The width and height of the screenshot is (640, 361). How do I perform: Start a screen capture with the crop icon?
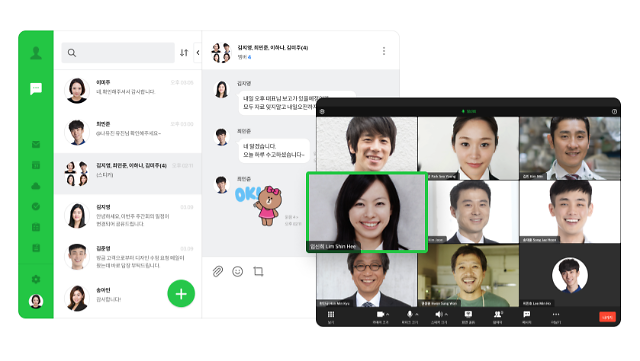(x=258, y=271)
